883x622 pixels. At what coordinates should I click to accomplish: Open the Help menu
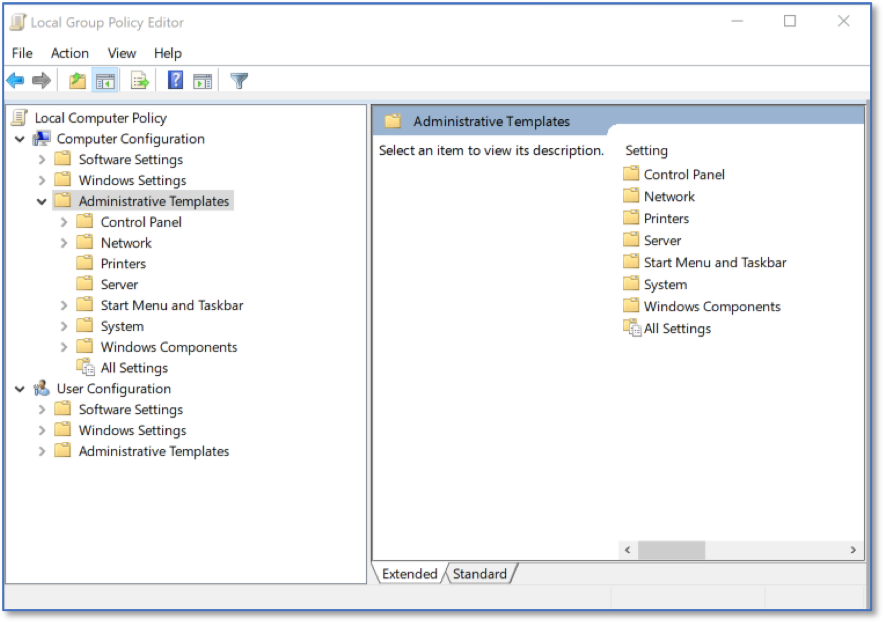(x=168, y=53)
